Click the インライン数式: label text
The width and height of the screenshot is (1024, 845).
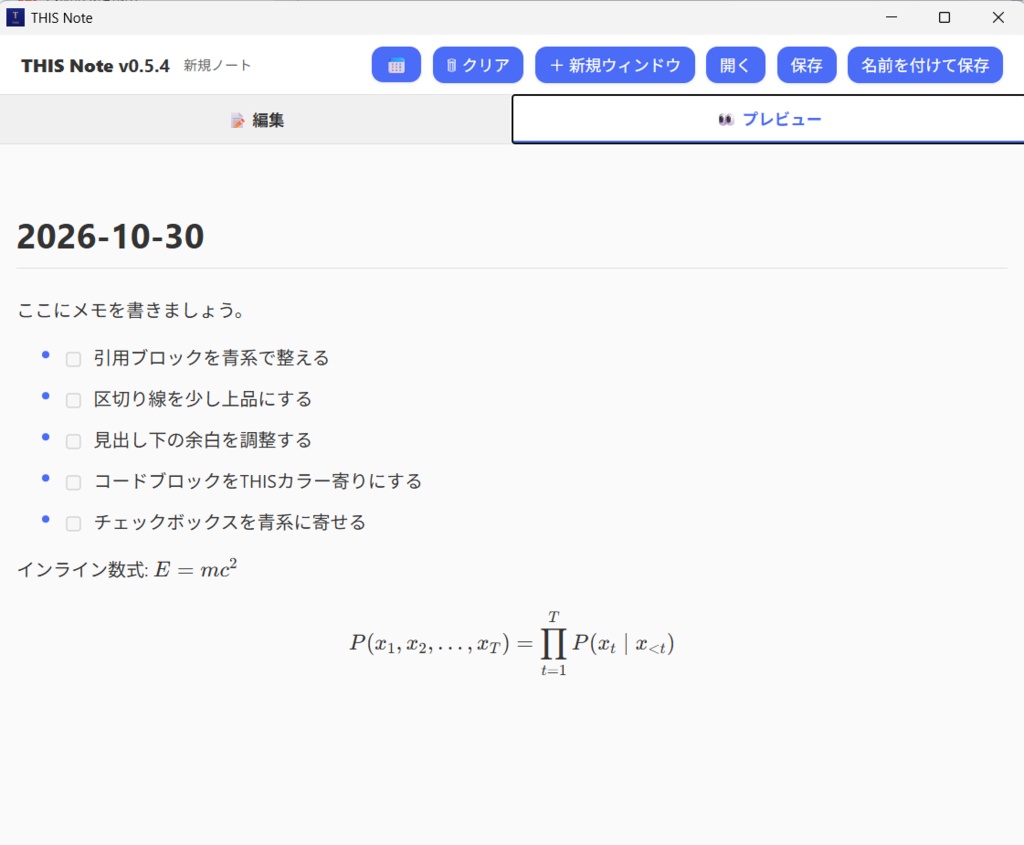83,570
